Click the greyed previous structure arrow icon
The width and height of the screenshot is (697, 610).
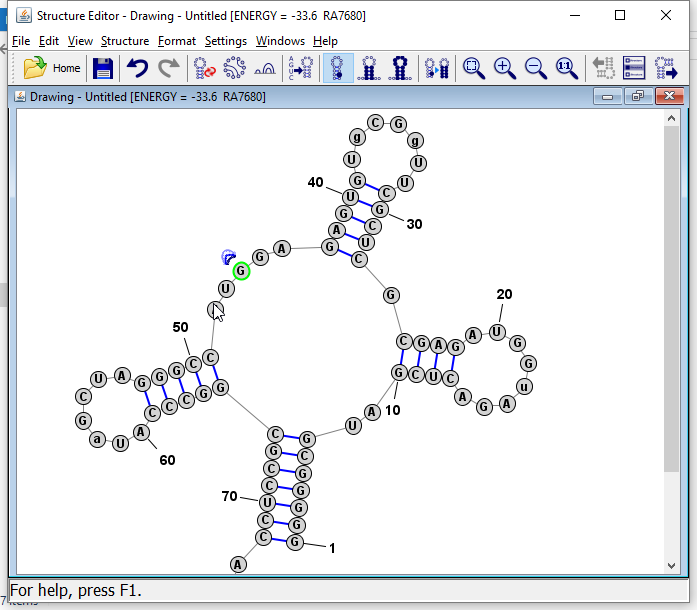click(x=604, y=68)
